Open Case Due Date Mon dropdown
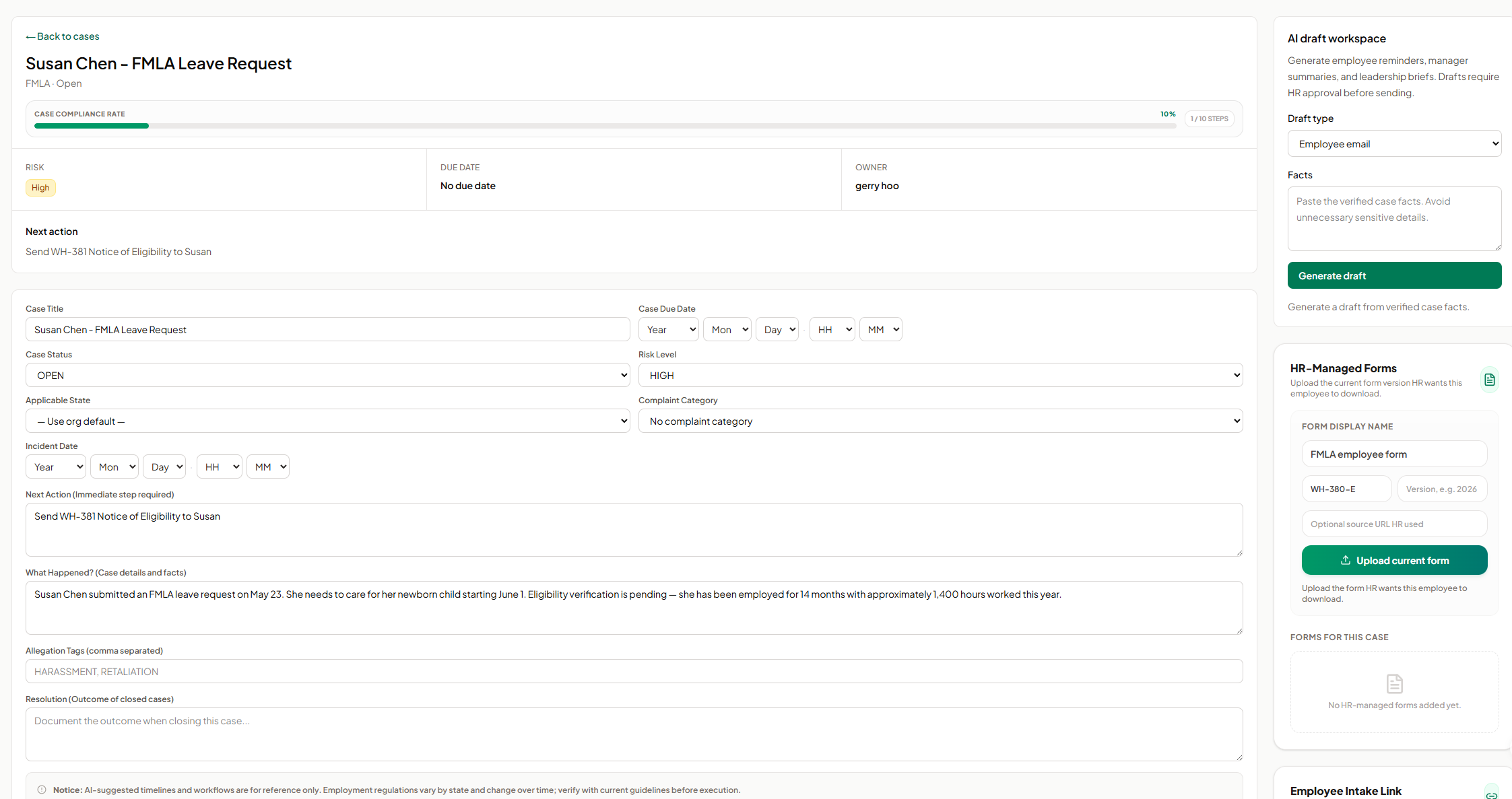The image size is (1512, 799). (727, 329)
